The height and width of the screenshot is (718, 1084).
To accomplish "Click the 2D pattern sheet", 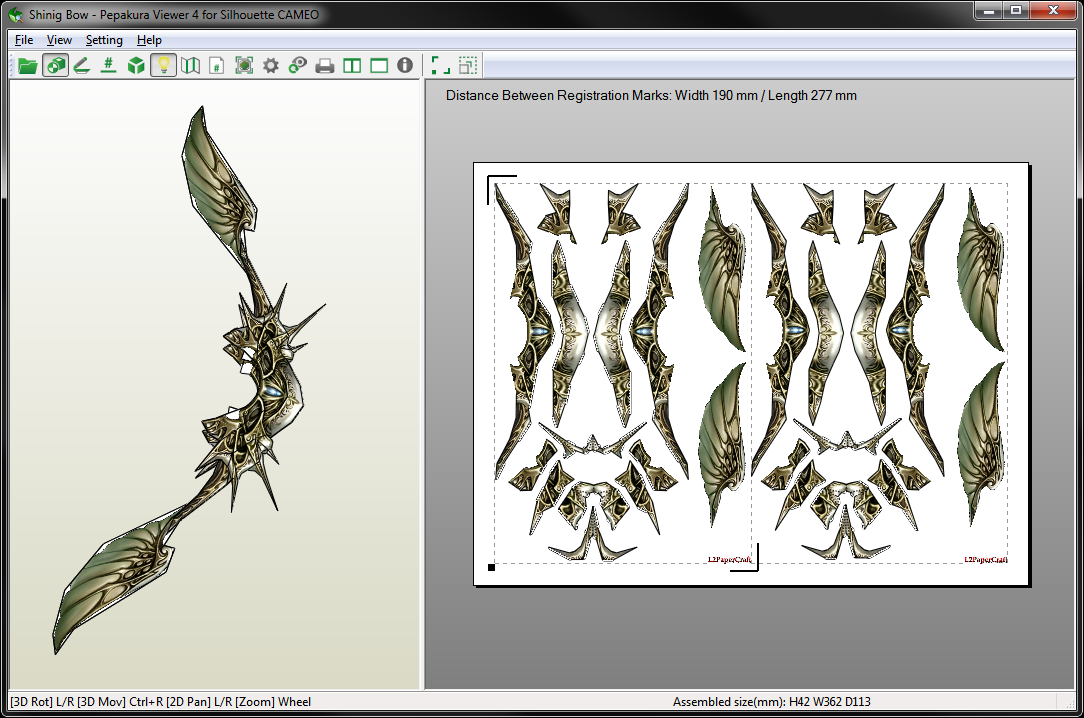I will point(751,374).
